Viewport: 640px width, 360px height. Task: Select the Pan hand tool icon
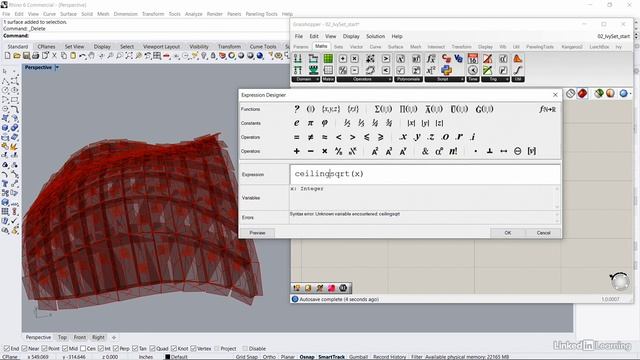tap(91, 56)
